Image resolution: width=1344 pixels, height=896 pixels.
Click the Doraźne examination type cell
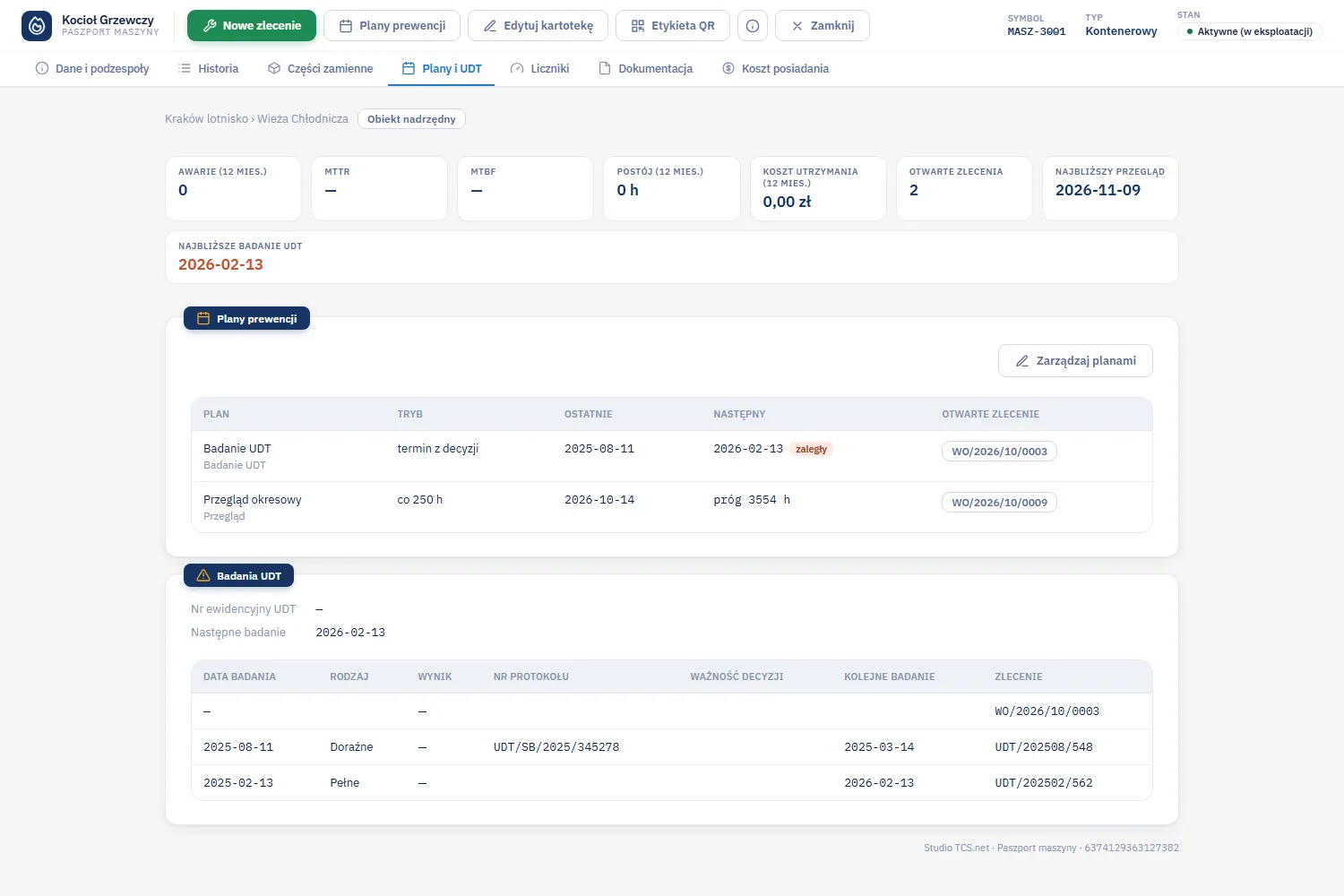pos(351,747)
